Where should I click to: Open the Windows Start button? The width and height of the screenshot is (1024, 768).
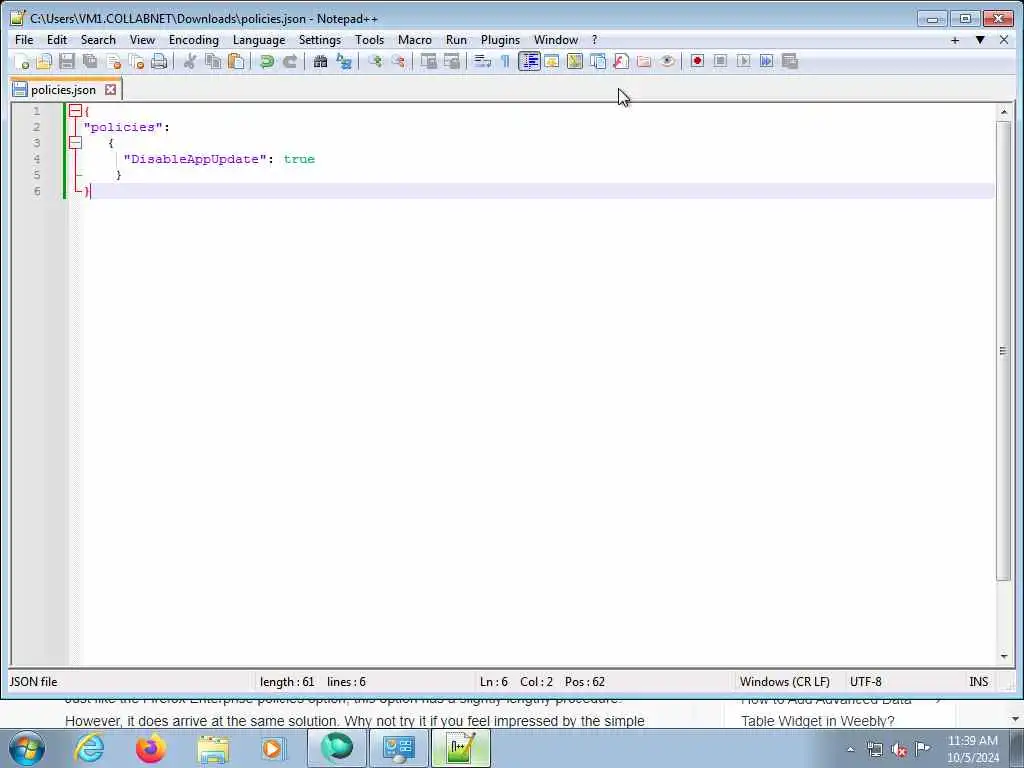coord(27,748)
